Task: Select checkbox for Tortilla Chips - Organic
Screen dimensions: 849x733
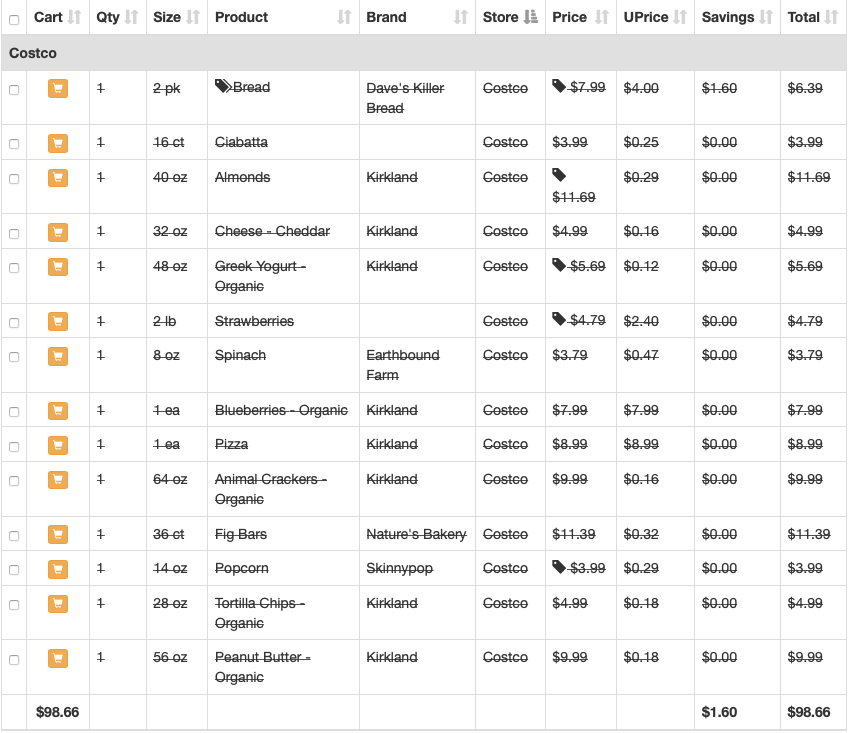Action: tap(14, 605)
